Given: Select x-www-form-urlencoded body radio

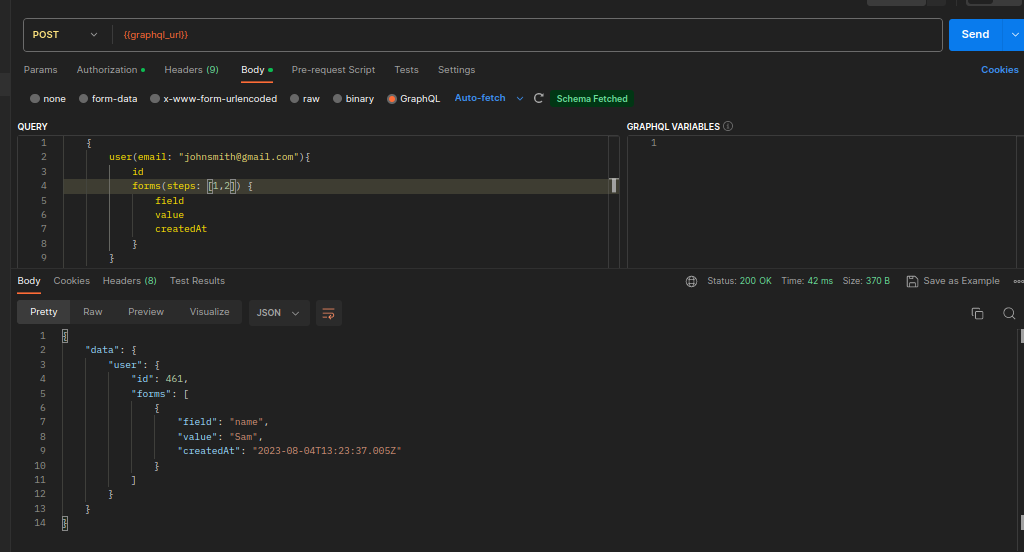Looking at the screenshot, I should pyautogui.click(x=155, y=99).
